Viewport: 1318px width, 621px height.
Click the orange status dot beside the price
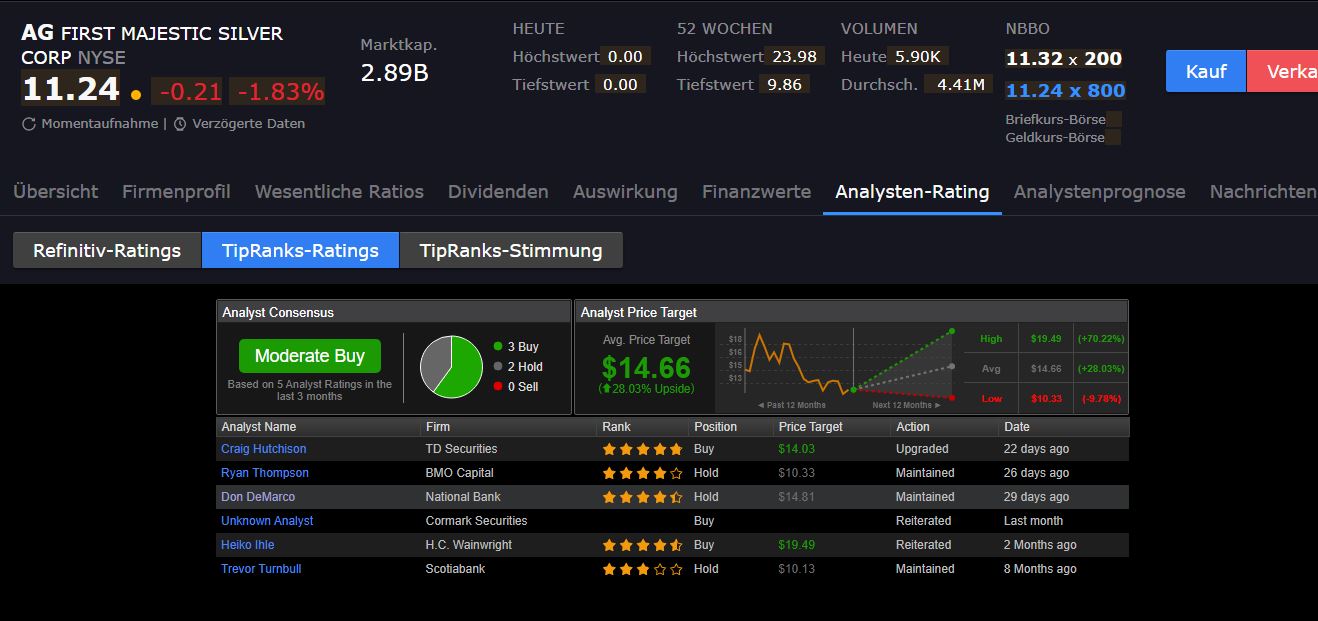point(136,95)
